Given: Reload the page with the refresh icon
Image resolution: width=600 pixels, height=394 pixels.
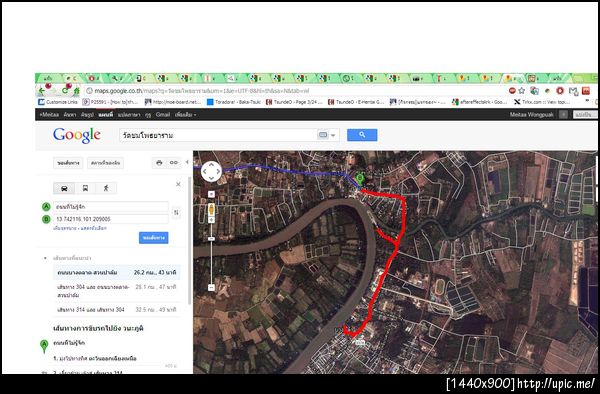Looking at the screenshot, I should coord(65,91).
